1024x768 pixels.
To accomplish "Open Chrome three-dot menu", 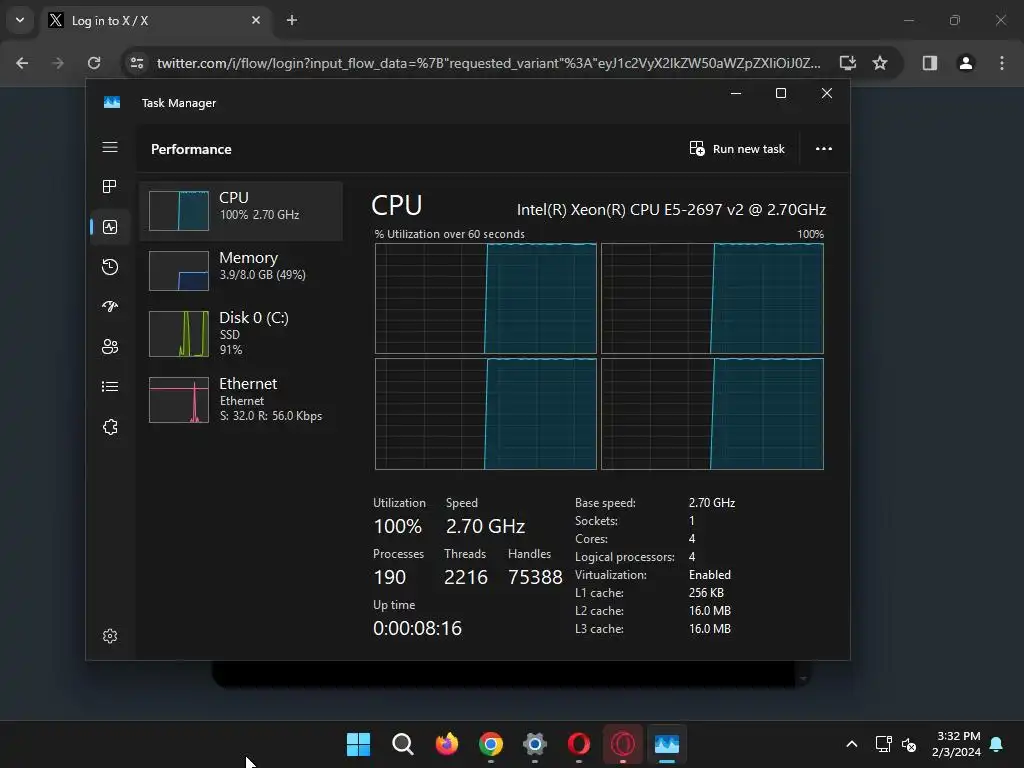I will coord(1001,63).
